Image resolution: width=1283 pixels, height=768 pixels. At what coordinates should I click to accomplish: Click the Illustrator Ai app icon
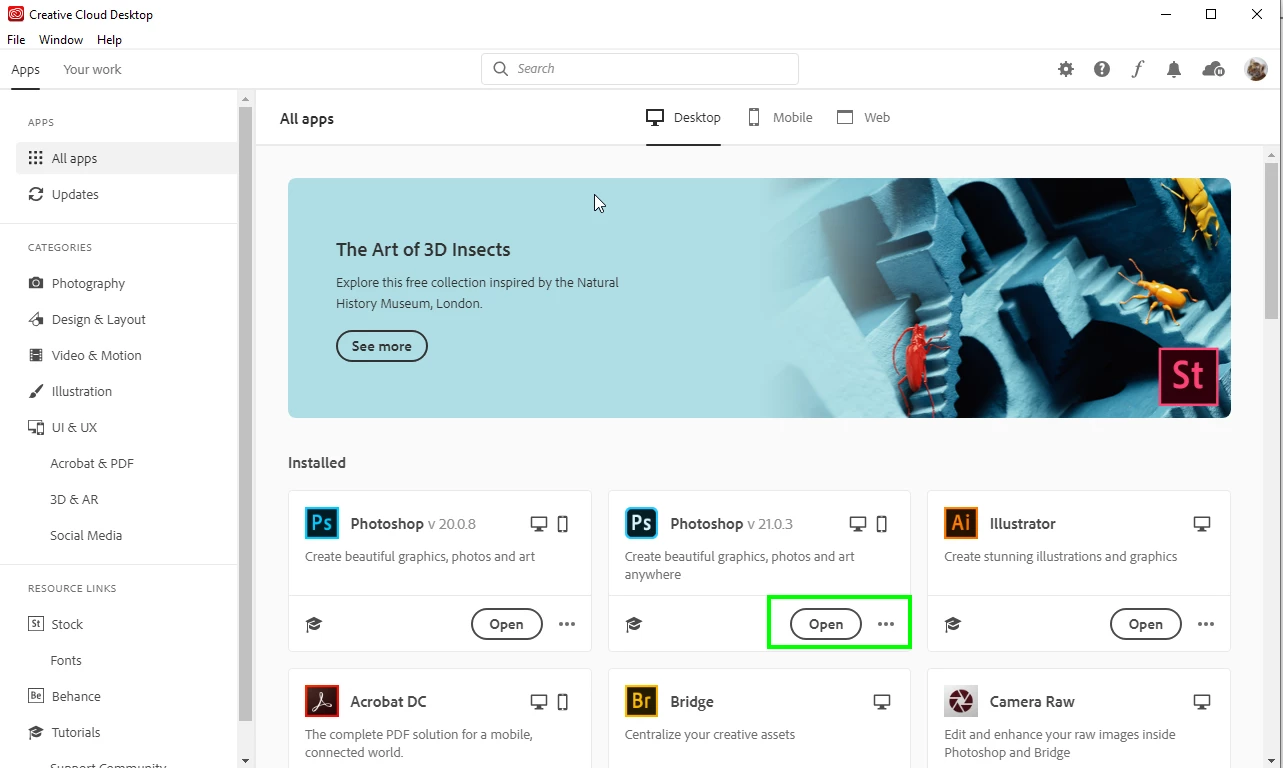pyautogui.click(x=961, y=523)
